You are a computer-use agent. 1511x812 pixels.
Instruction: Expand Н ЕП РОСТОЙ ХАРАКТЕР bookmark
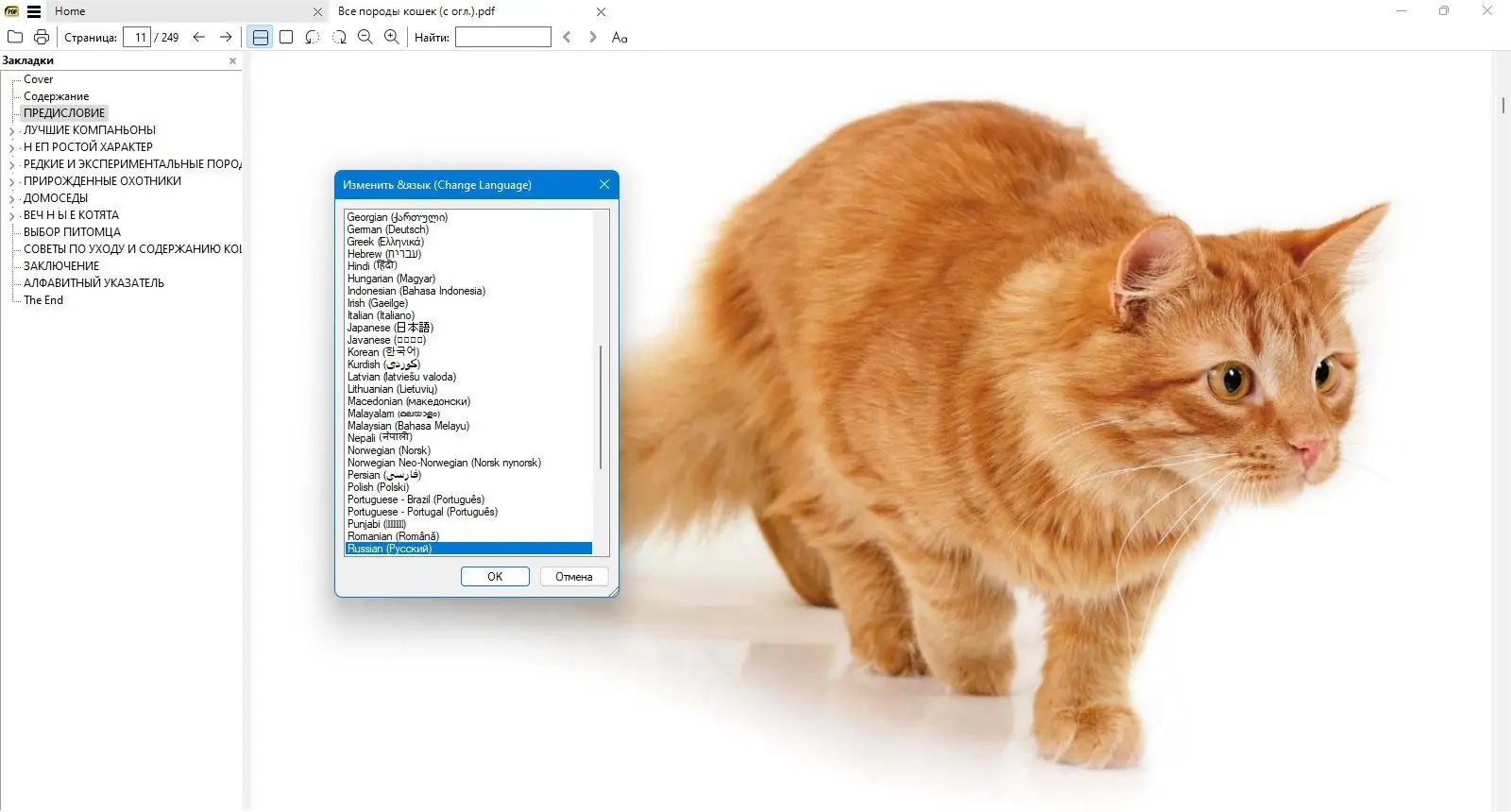click(12, 148)
